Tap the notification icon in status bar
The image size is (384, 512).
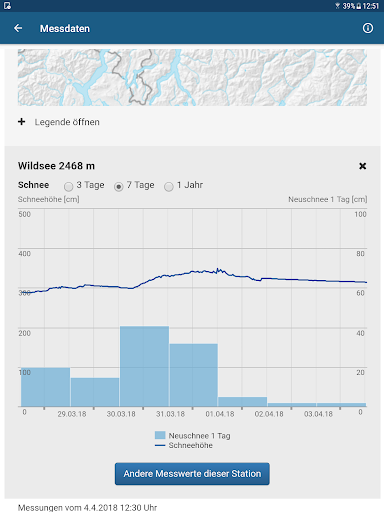pos(7,6)
